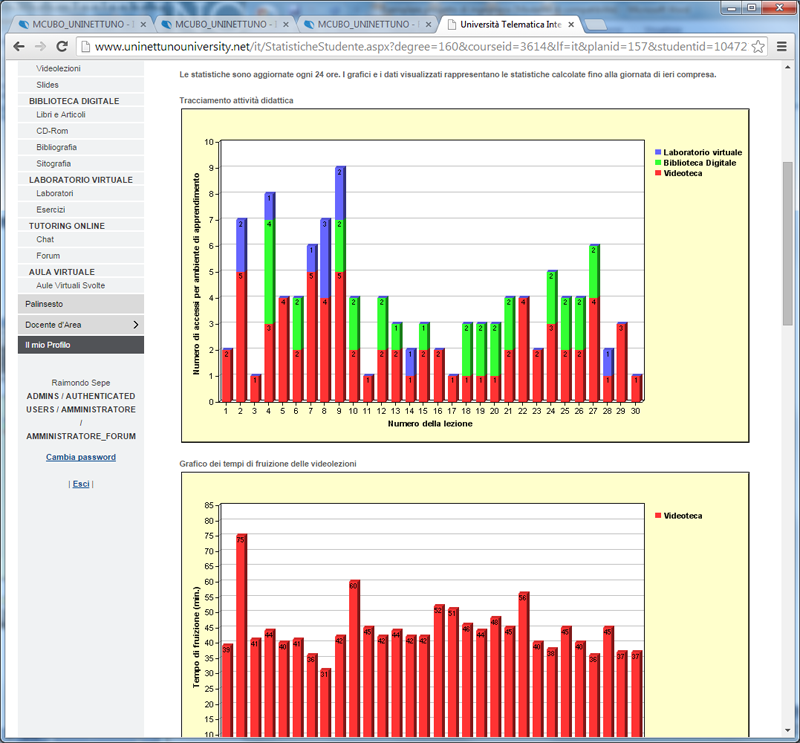Image resolution: width=800 pixels, height=743 pixels.
Task: Click the browser back arrow
Action: pyautogui.click(x=18, y=47)
